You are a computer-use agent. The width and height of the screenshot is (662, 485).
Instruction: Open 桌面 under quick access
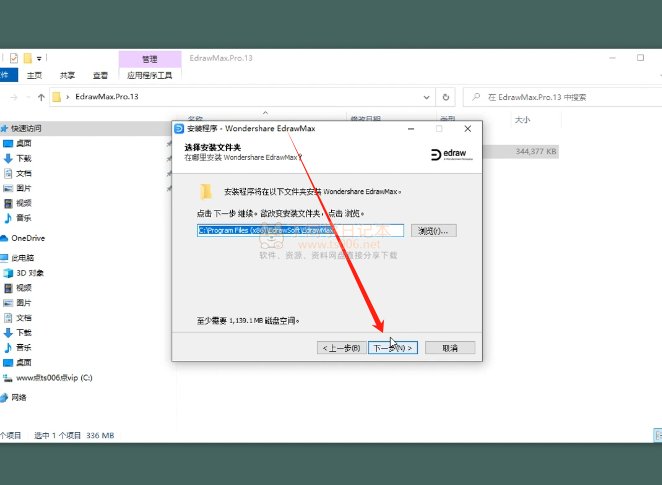tap(24, 143)
